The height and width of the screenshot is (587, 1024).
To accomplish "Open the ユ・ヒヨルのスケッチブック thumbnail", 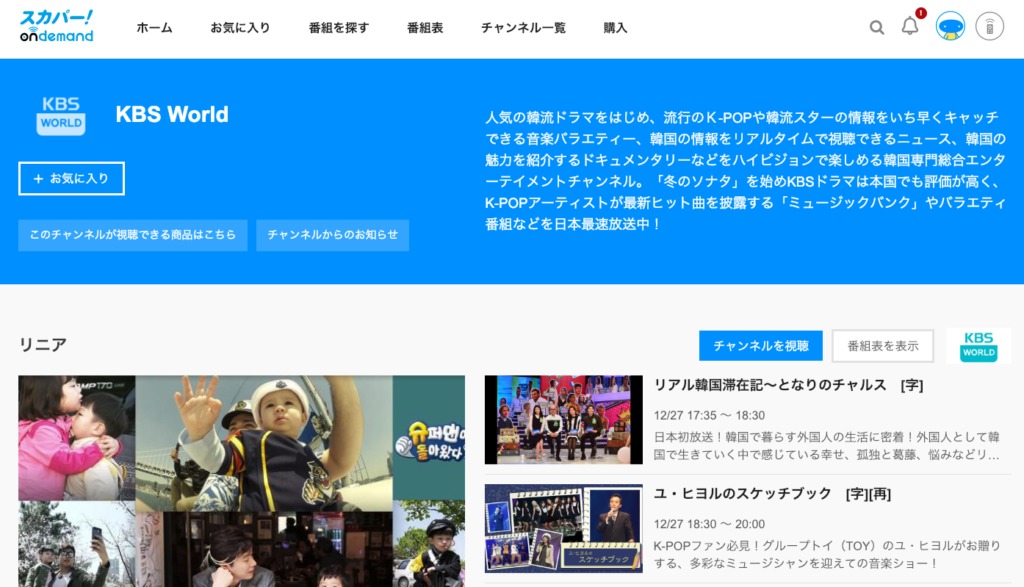I will [x=564, y=528].
